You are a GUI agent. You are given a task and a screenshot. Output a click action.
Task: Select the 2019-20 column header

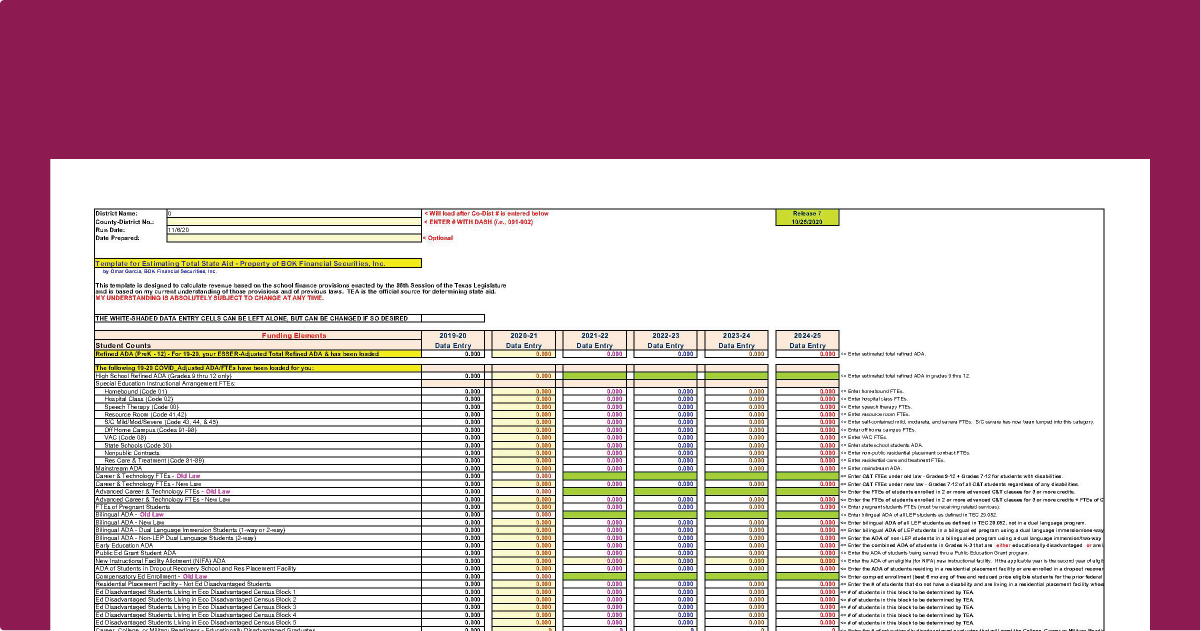click(453, 336)
